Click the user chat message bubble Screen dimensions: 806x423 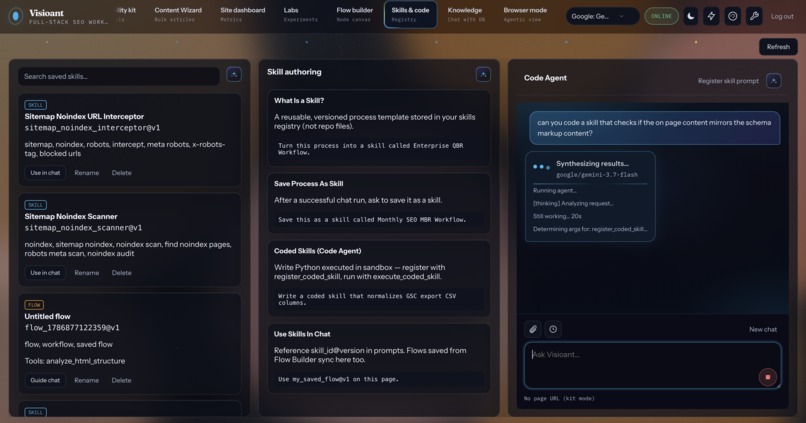point(654,128)
